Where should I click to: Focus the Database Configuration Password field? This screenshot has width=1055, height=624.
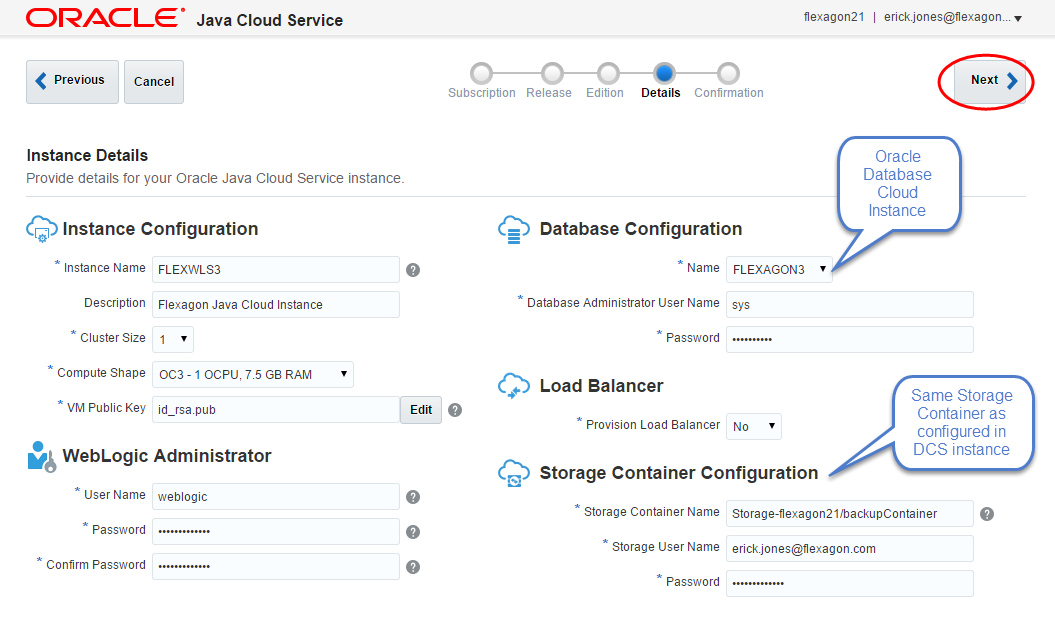click(x=850, y=339)
